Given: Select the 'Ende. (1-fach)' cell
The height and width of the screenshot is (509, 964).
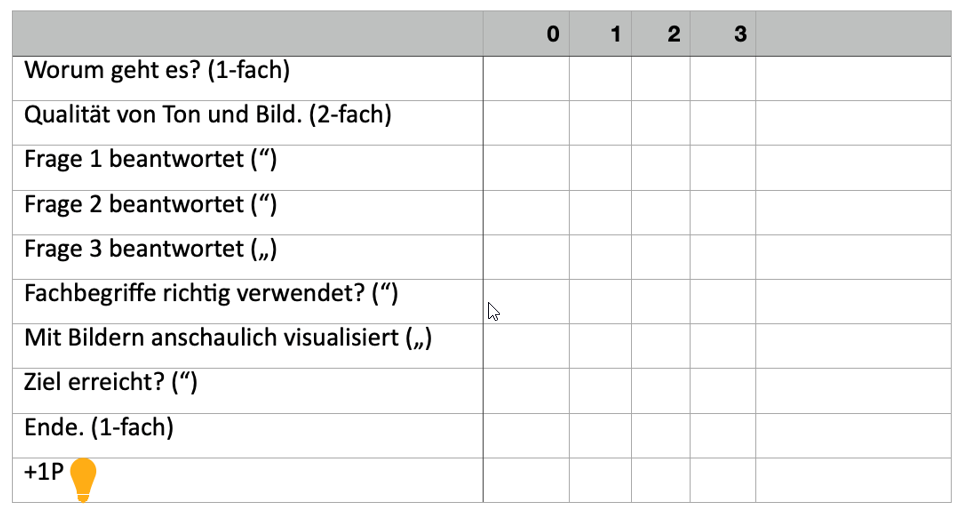Looking at the screenshot, I should (x=99, y=428).
